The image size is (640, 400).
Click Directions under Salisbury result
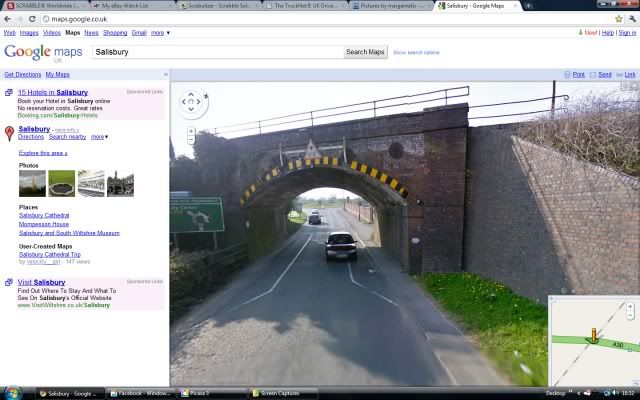31,137
